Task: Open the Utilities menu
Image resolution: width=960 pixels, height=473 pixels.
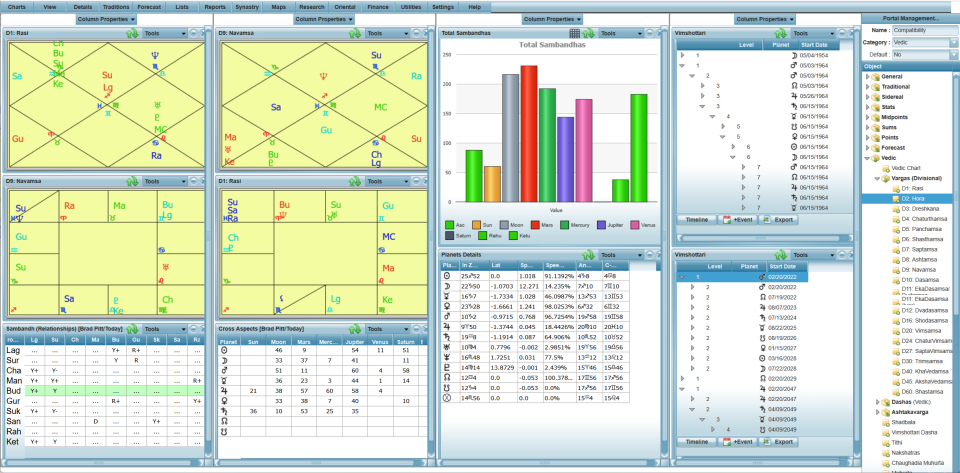Action: [x=410, y=7]
